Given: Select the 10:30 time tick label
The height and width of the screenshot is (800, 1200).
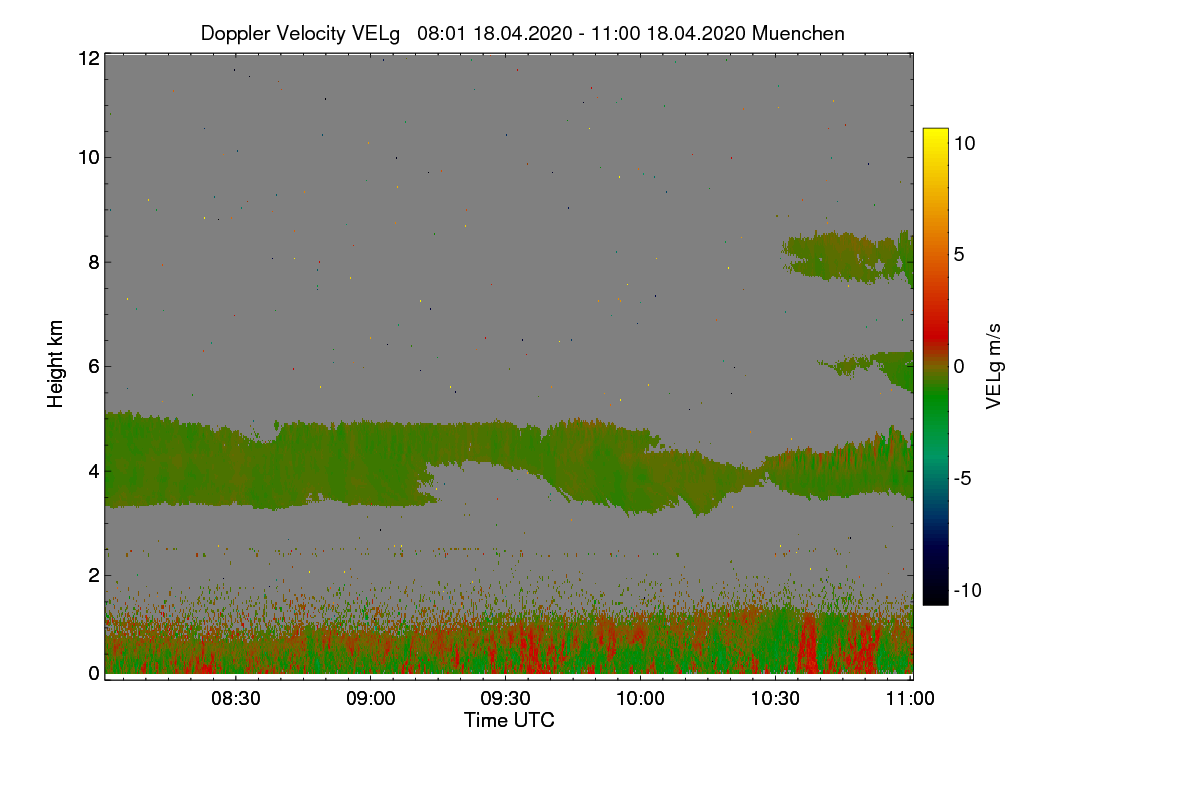Looking at the screenshot, I should coord(776,699).
